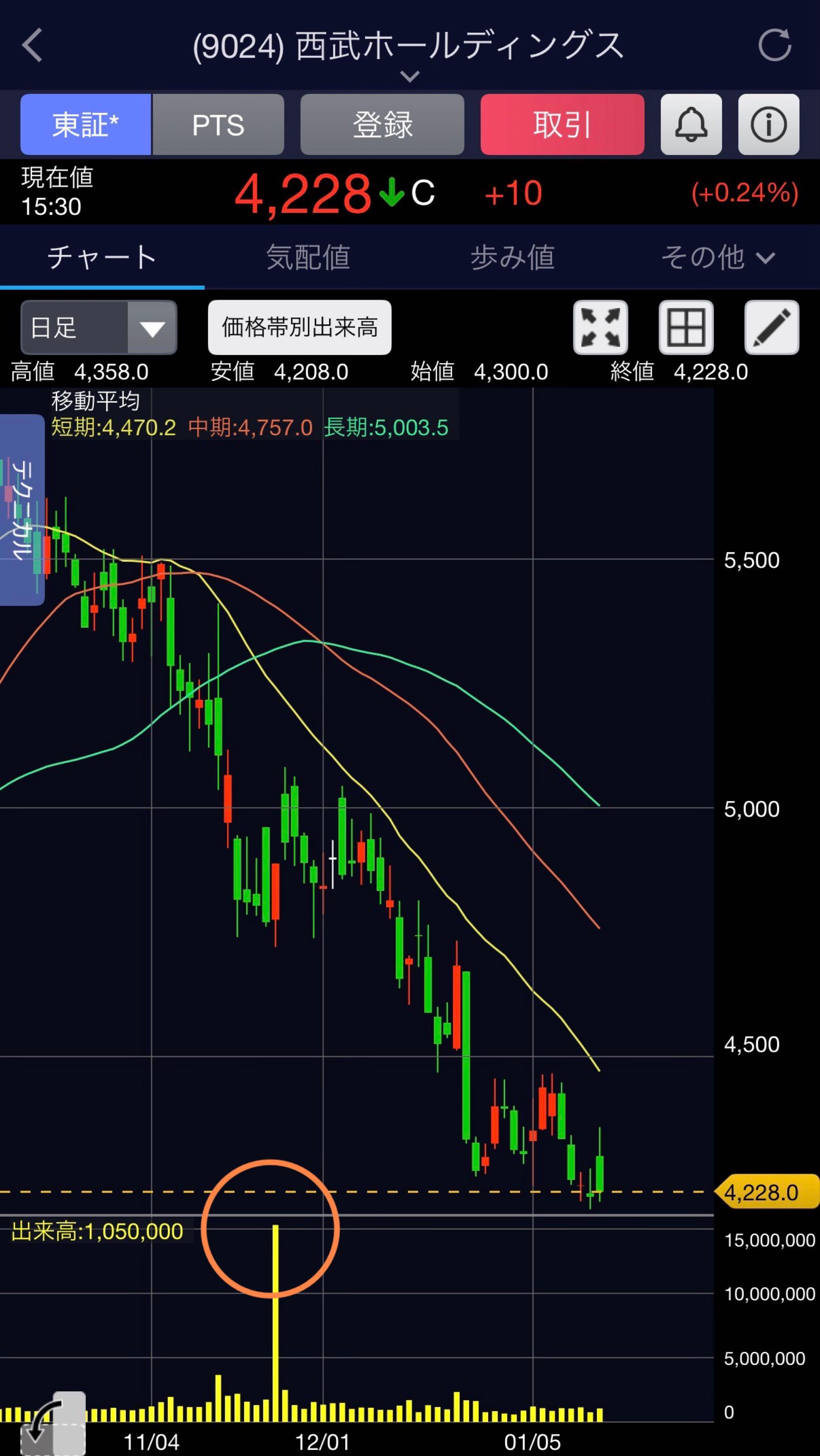Open the 日足 timeframe dropdown
Screen dimensions: 820x1456
(x=98, y=327)
